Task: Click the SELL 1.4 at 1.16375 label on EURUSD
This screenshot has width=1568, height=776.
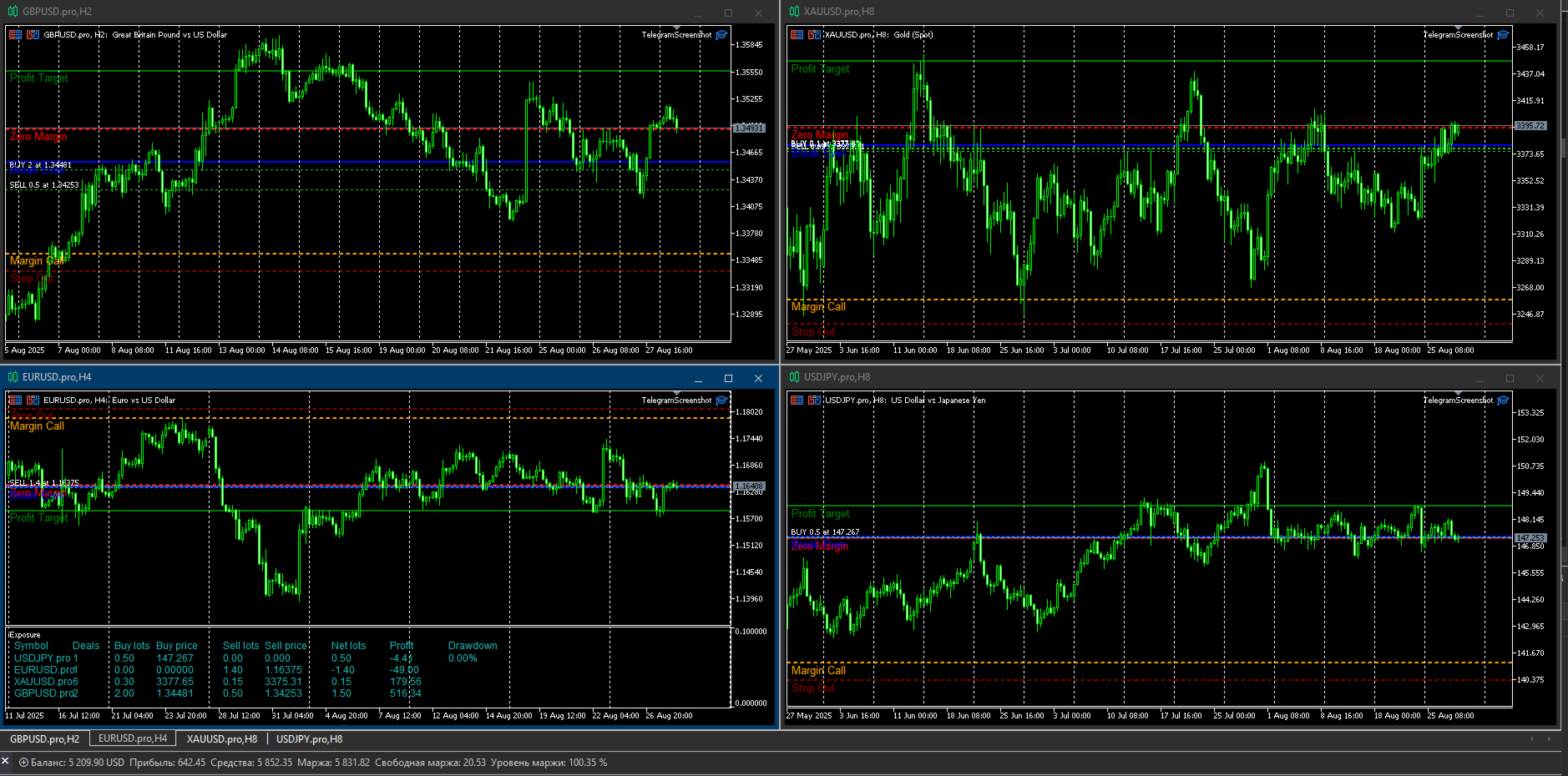Action: pos(42,482)
